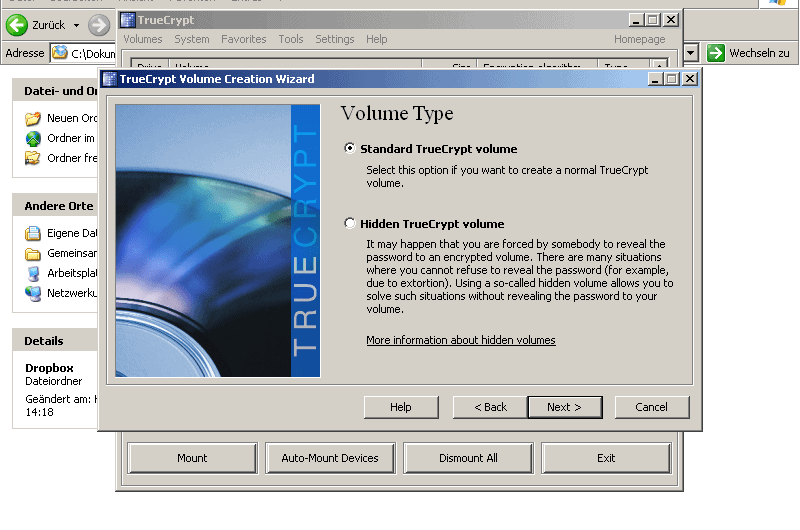Expand the address bar dropdown
800x530 pixels.
point(690,53)
